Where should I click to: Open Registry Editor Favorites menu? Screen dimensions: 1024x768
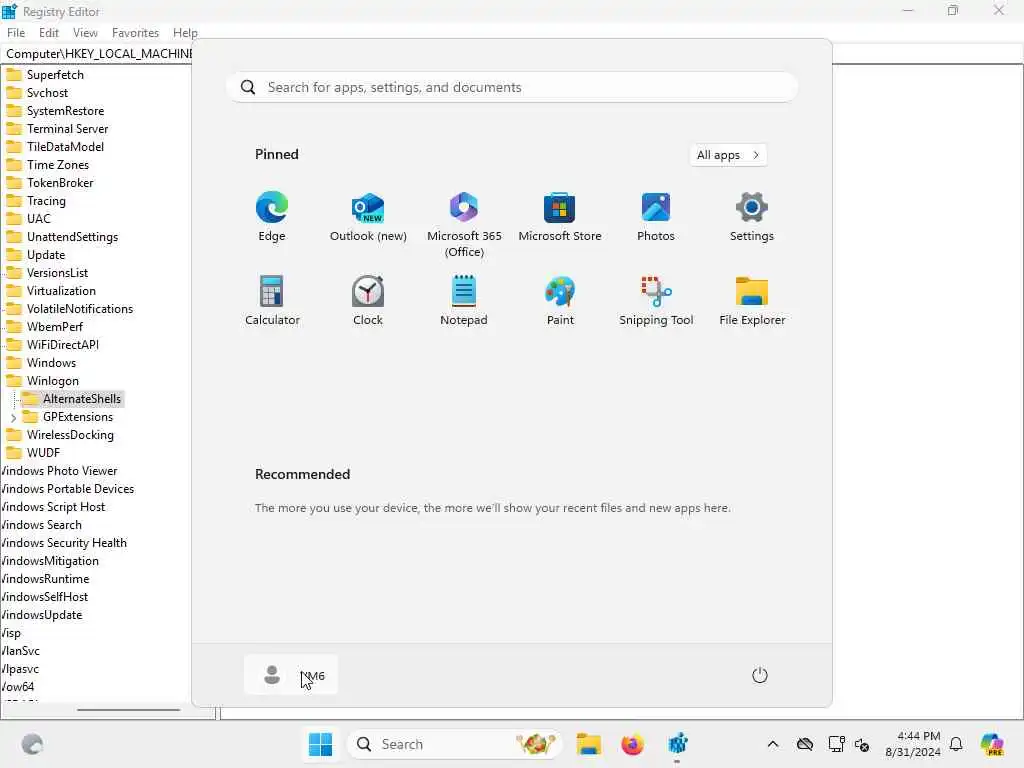135,33
